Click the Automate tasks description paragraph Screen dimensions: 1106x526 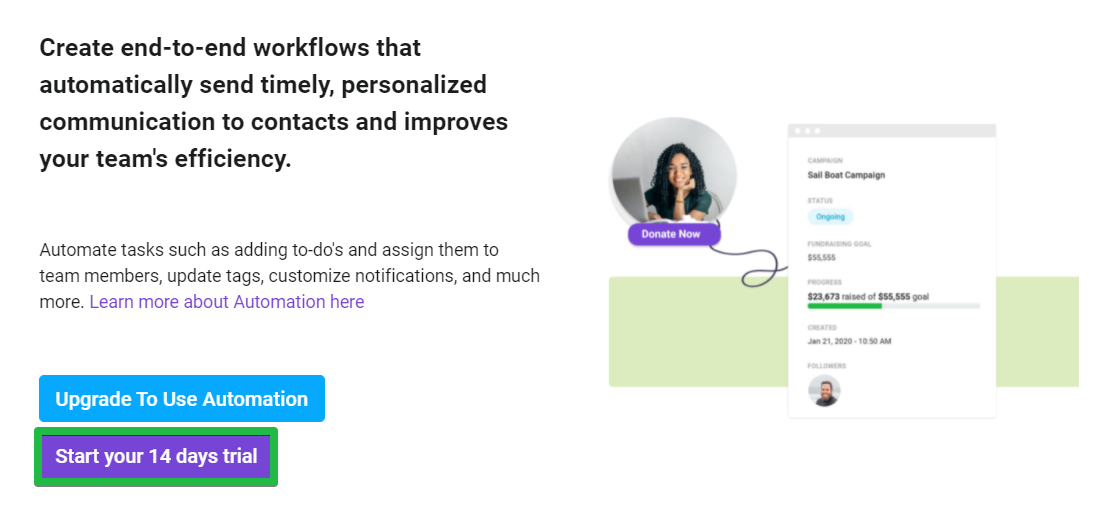[289, 276]
